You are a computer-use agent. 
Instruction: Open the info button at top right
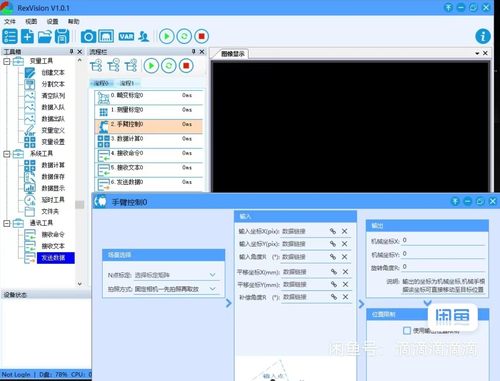(483, 36)
